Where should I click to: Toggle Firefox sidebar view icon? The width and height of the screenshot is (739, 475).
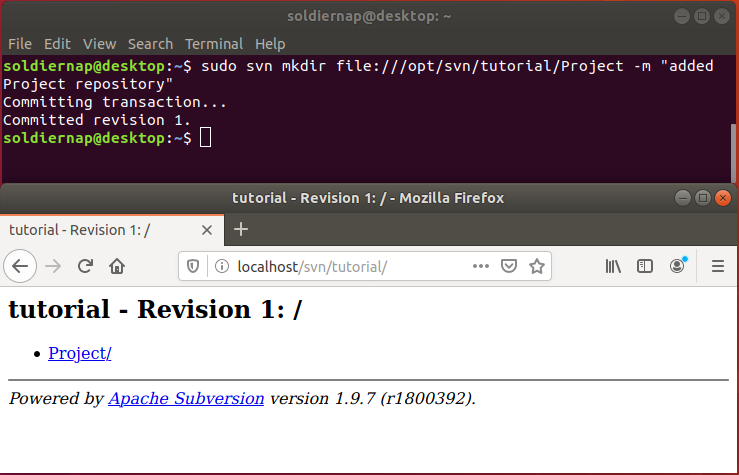coord(645,266)
